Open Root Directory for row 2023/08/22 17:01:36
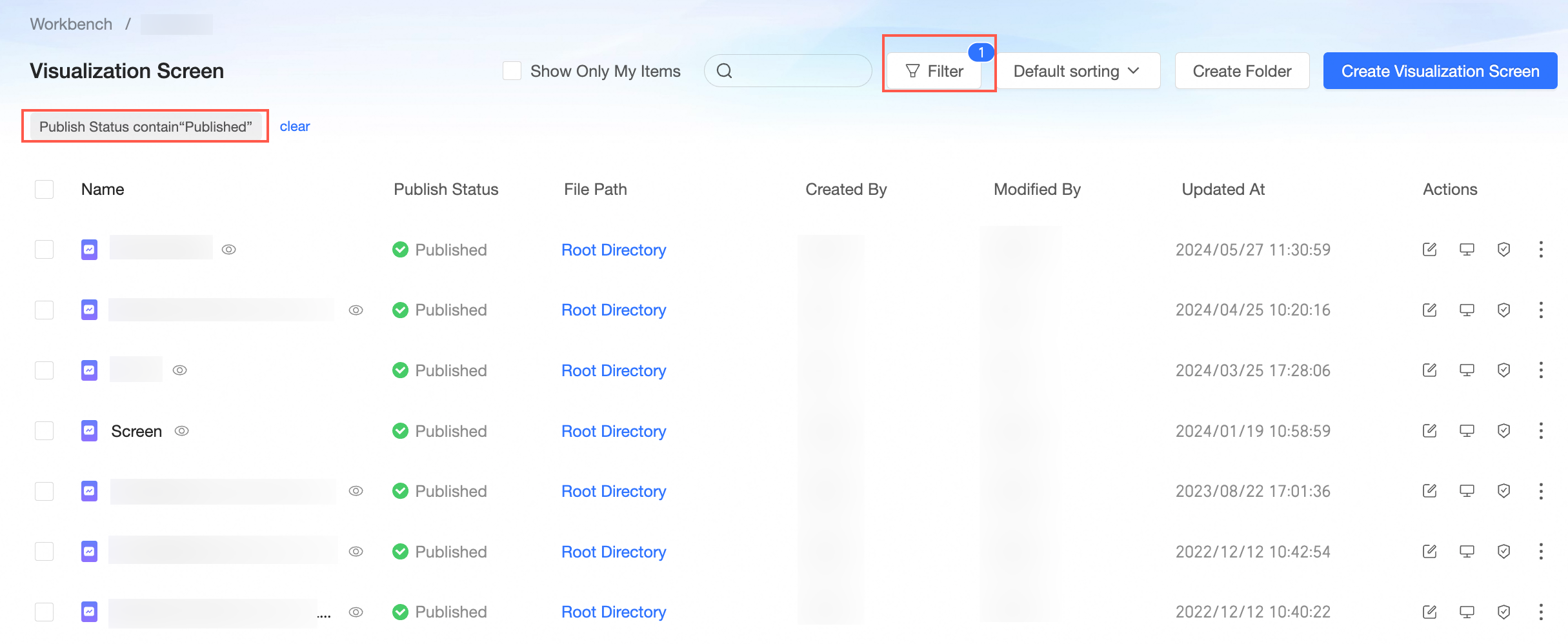The height and width of the screenshot is (644, 1568). coord(614,491)
